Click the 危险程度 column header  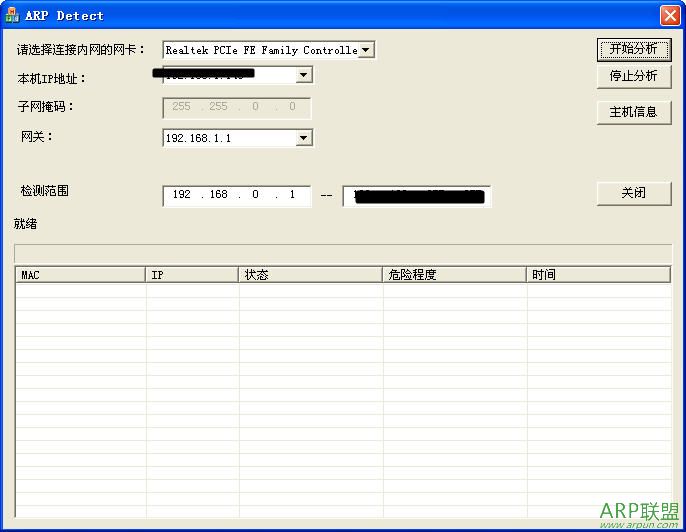click(454, 275)
